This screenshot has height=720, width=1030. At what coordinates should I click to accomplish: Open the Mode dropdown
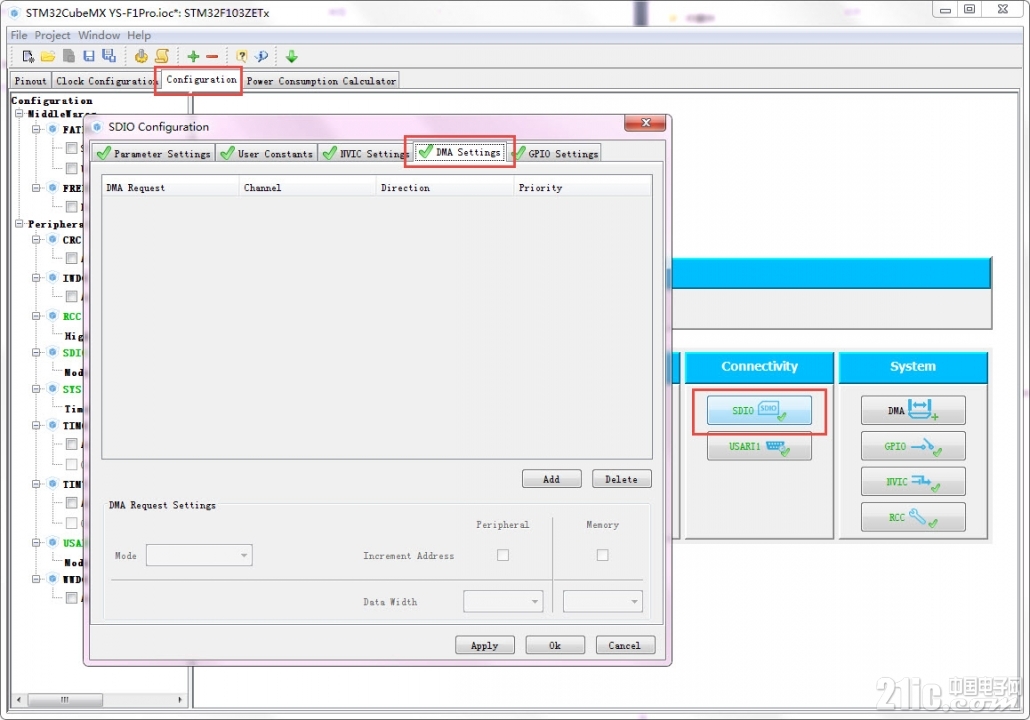click(x=199, y=555)
